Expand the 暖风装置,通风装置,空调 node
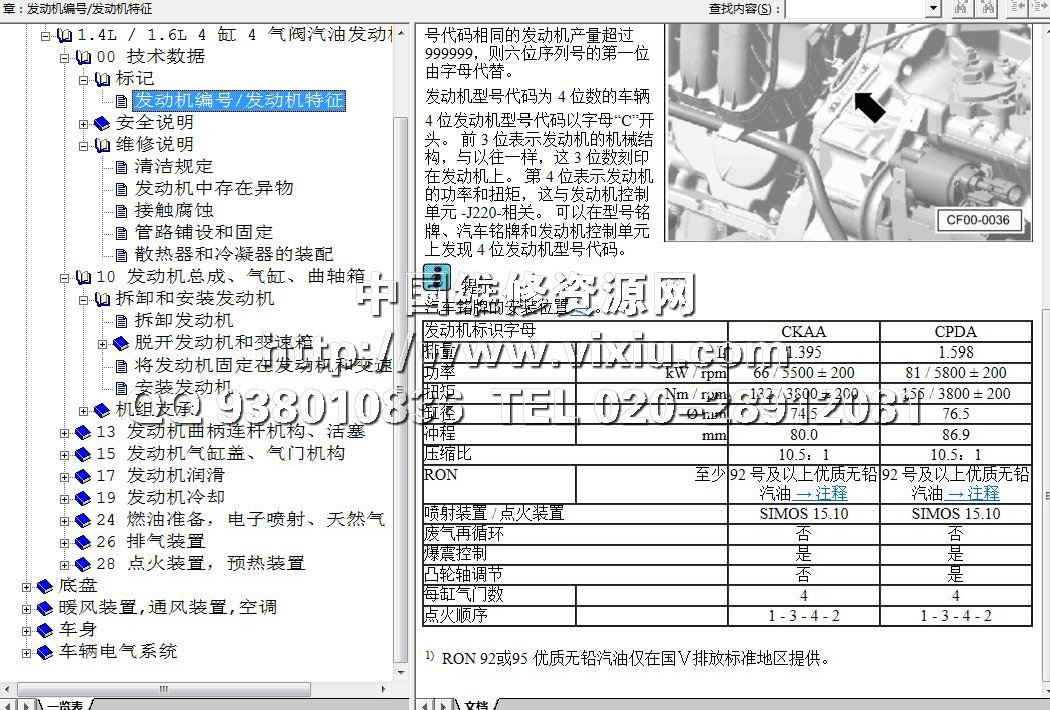 click(27, 607)
